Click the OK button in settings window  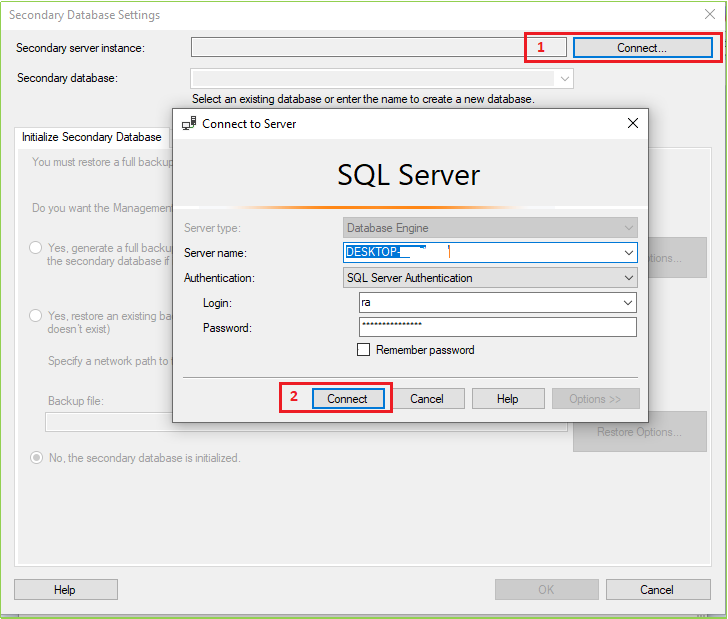point(546,590)
